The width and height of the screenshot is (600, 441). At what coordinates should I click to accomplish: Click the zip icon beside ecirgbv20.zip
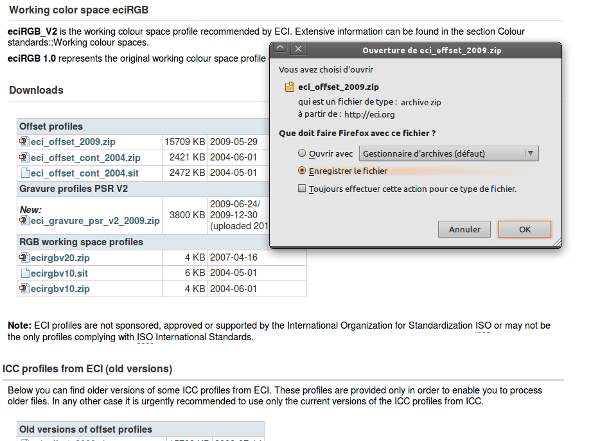point(24,258)
